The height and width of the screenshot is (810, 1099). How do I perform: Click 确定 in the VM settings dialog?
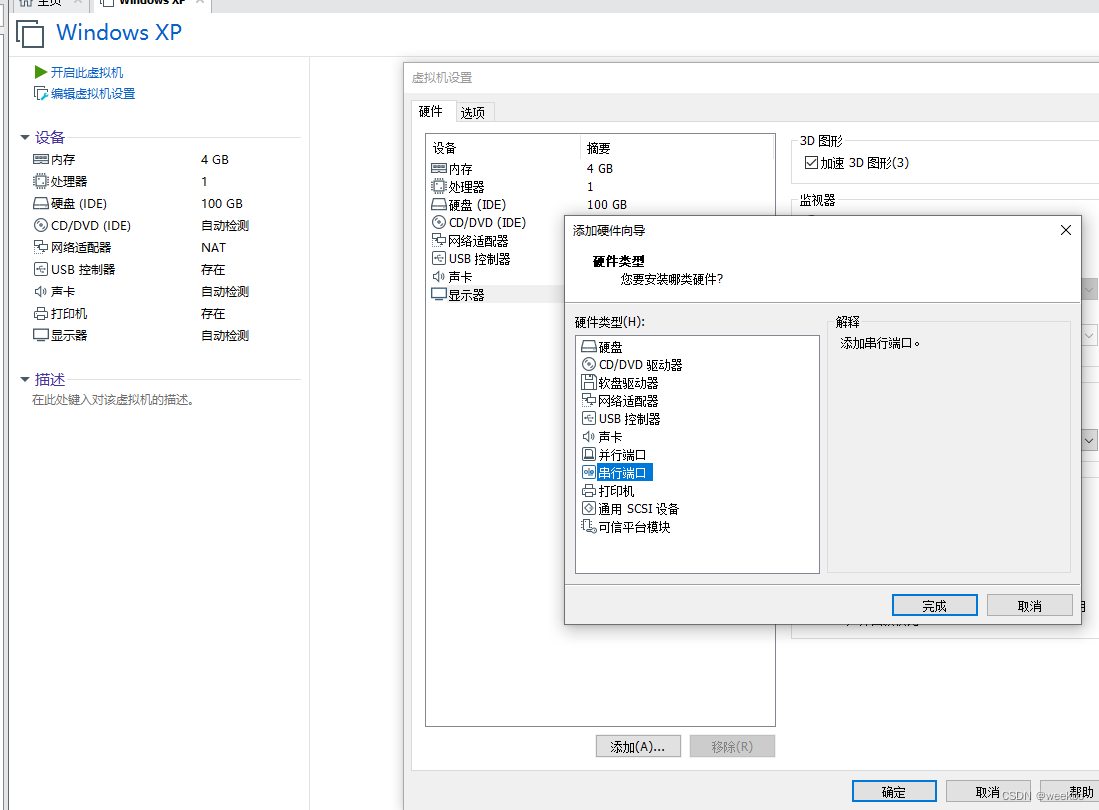[894, 791]
